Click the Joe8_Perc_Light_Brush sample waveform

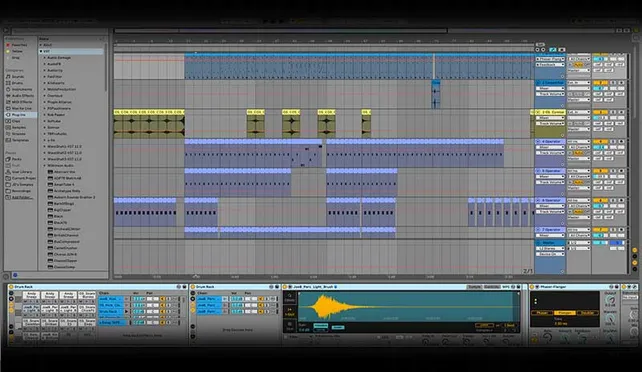(409, 307)
